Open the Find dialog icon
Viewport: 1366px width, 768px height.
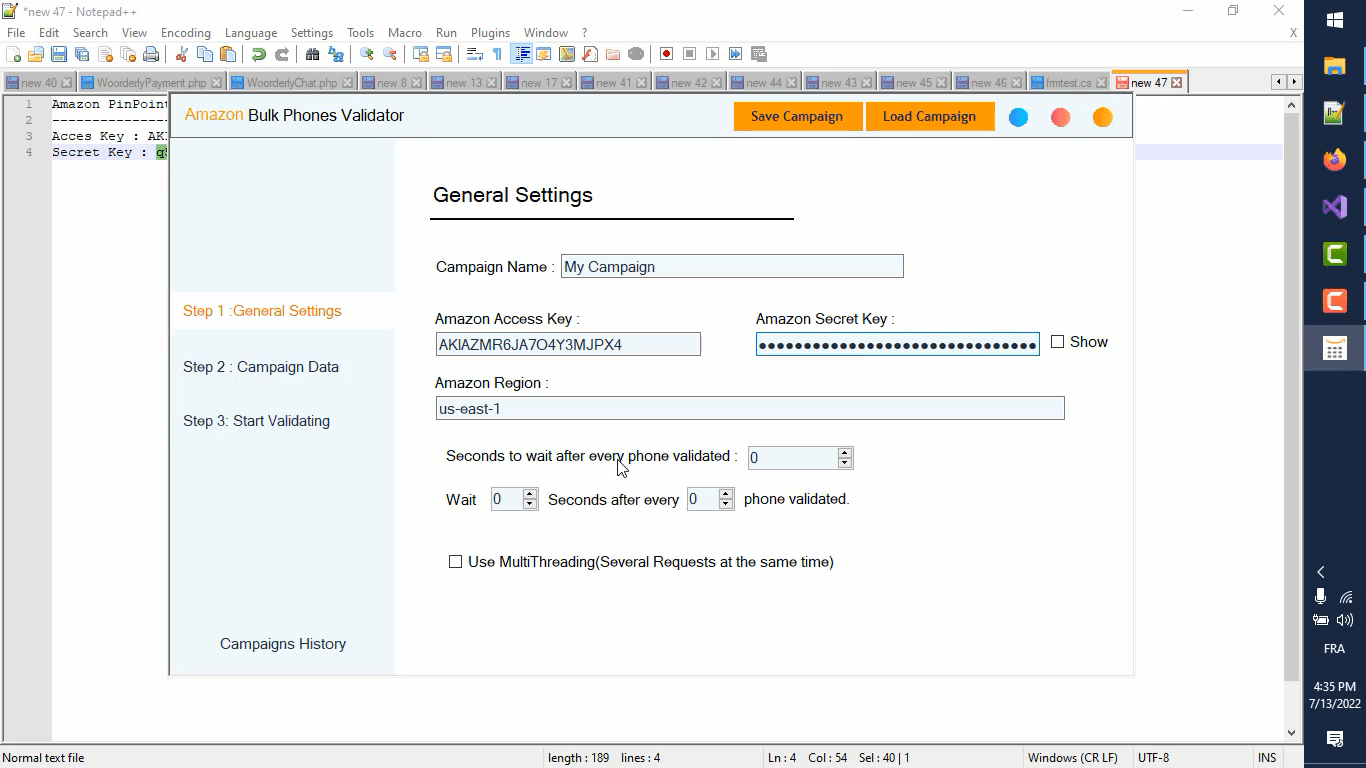pyautogui.click(x=311, y=53)
